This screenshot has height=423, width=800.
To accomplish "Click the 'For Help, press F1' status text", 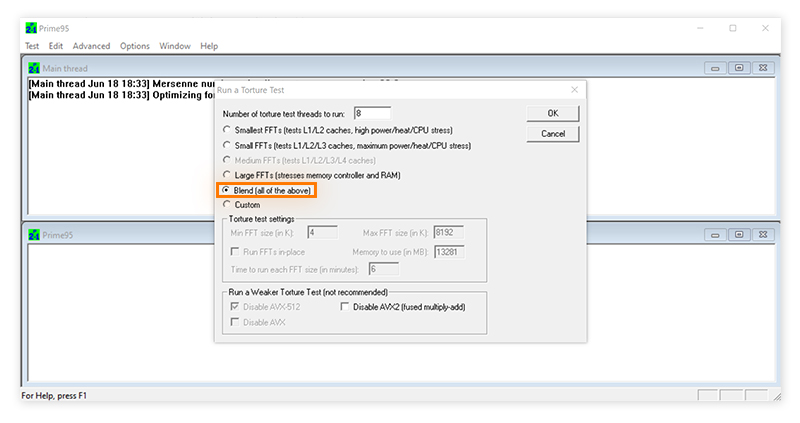I will 54,395.
